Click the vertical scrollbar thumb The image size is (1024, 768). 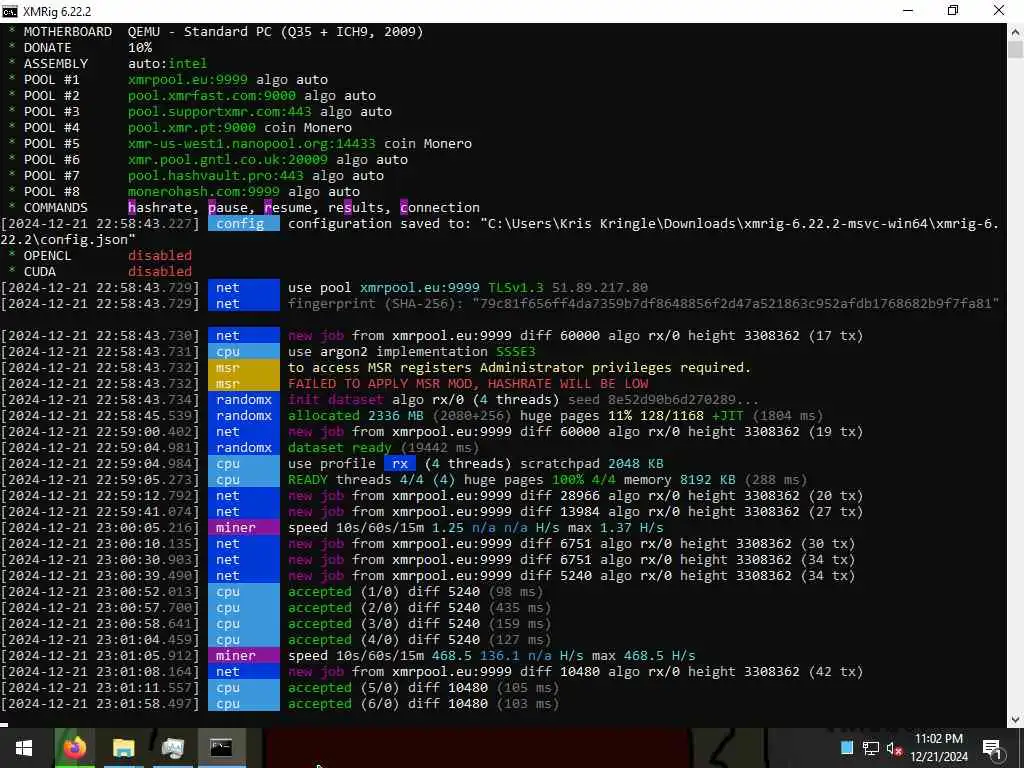point(1016,50)
